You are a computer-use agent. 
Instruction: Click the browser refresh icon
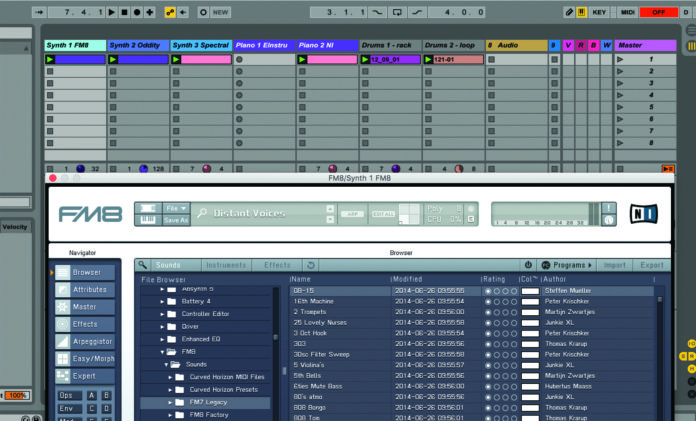tap(311, 265)
